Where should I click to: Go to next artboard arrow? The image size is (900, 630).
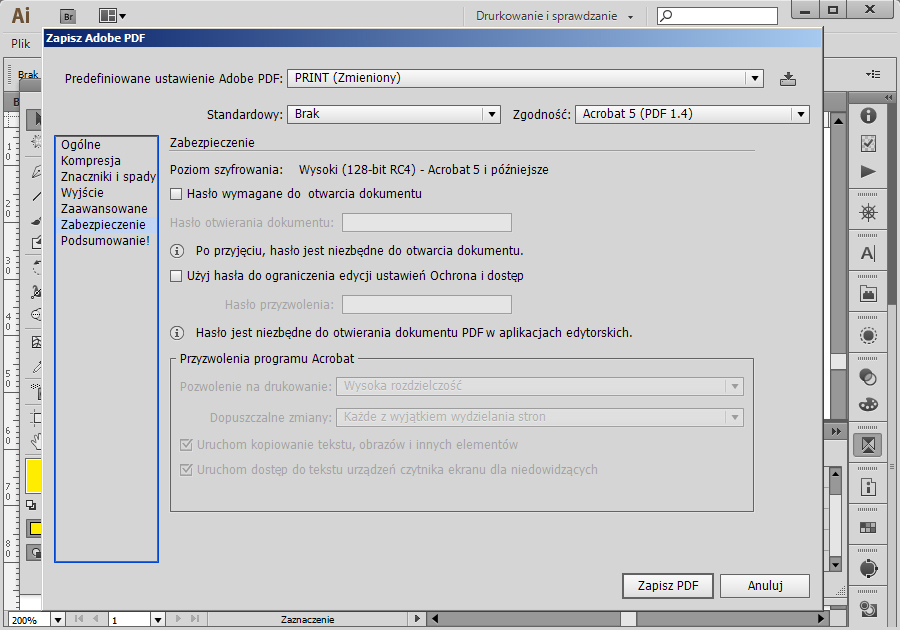click(x=178, y=619)
